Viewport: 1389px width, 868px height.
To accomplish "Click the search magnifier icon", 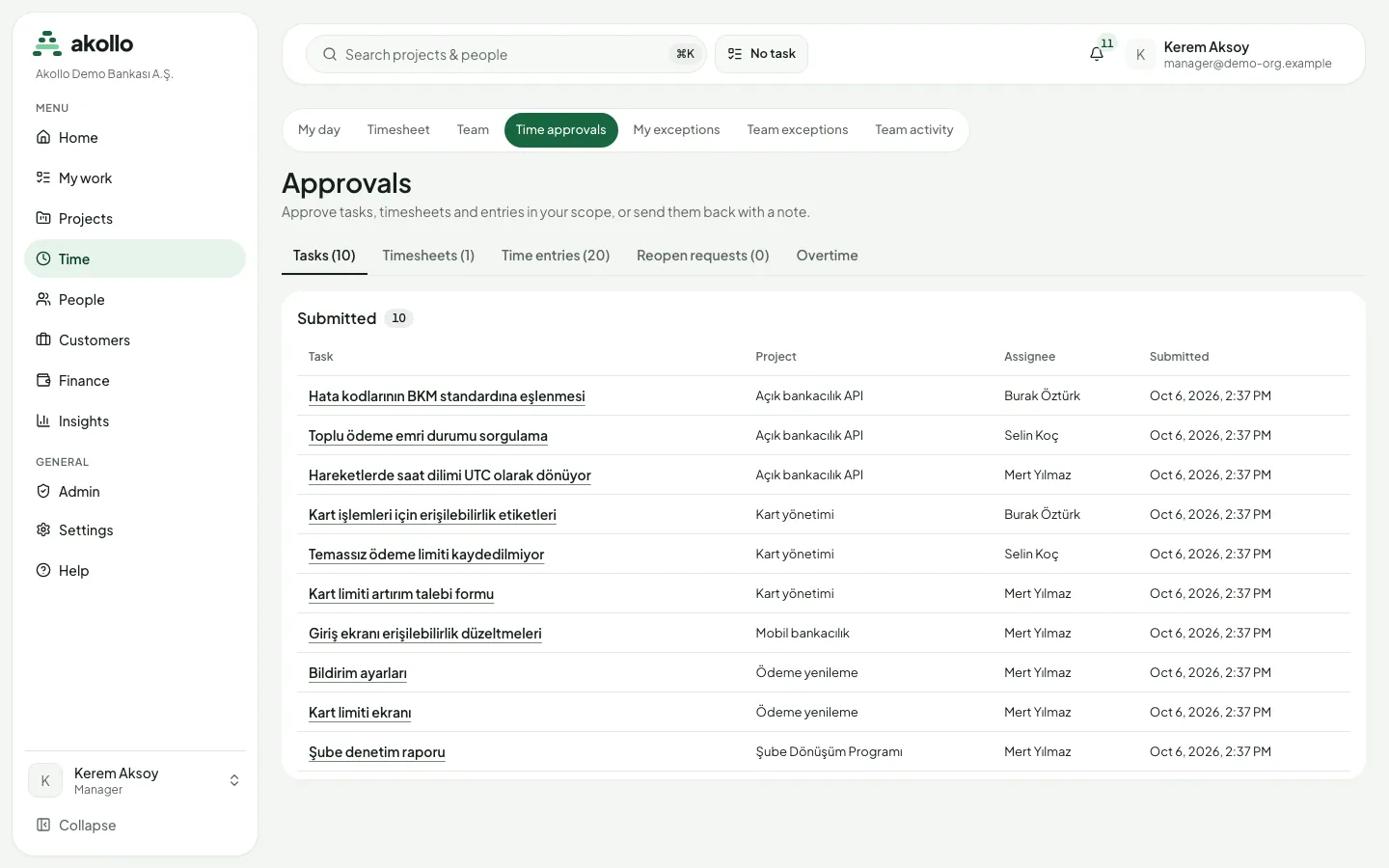I will [330, 54].
